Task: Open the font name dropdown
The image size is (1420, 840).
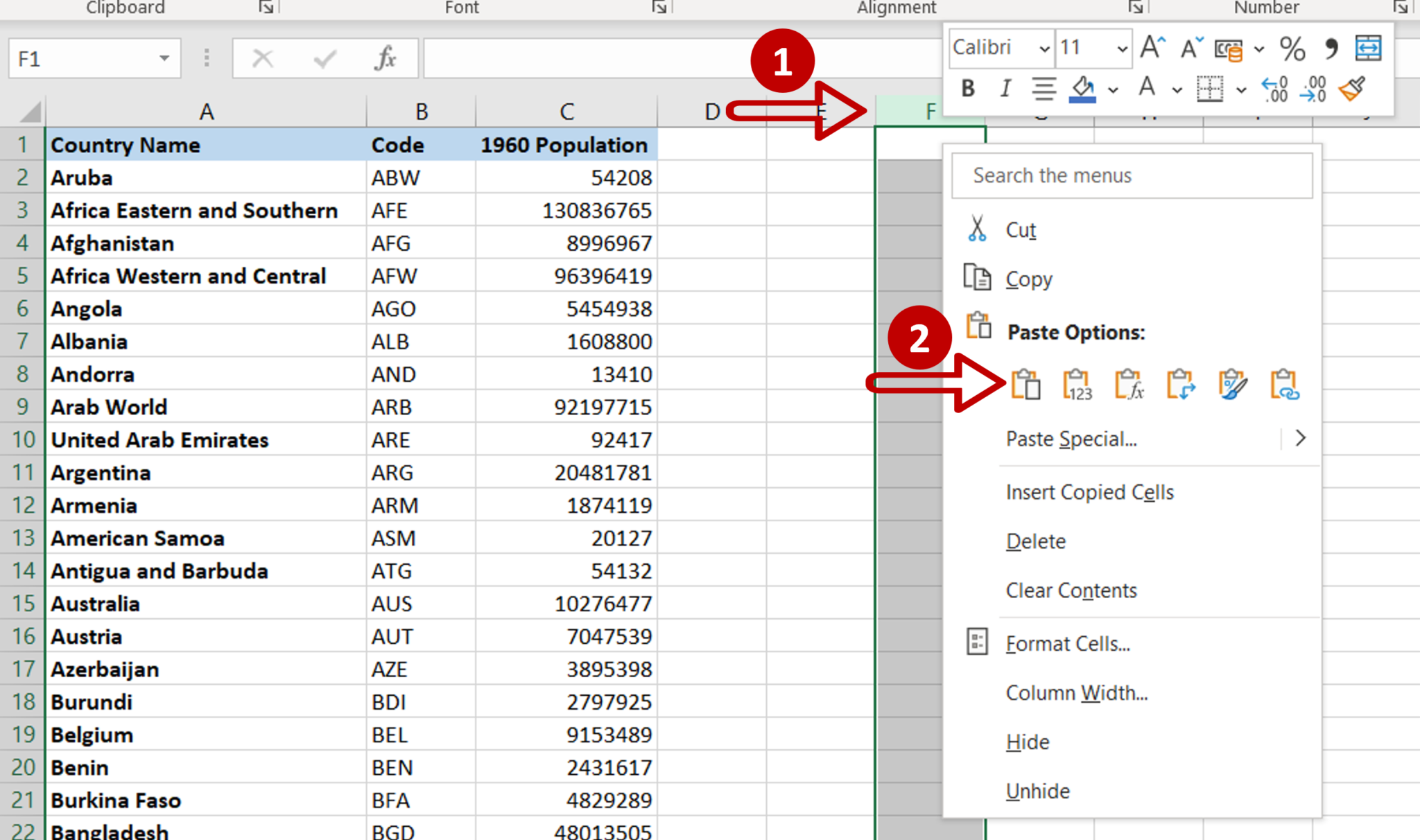Action: point(1044,49)
